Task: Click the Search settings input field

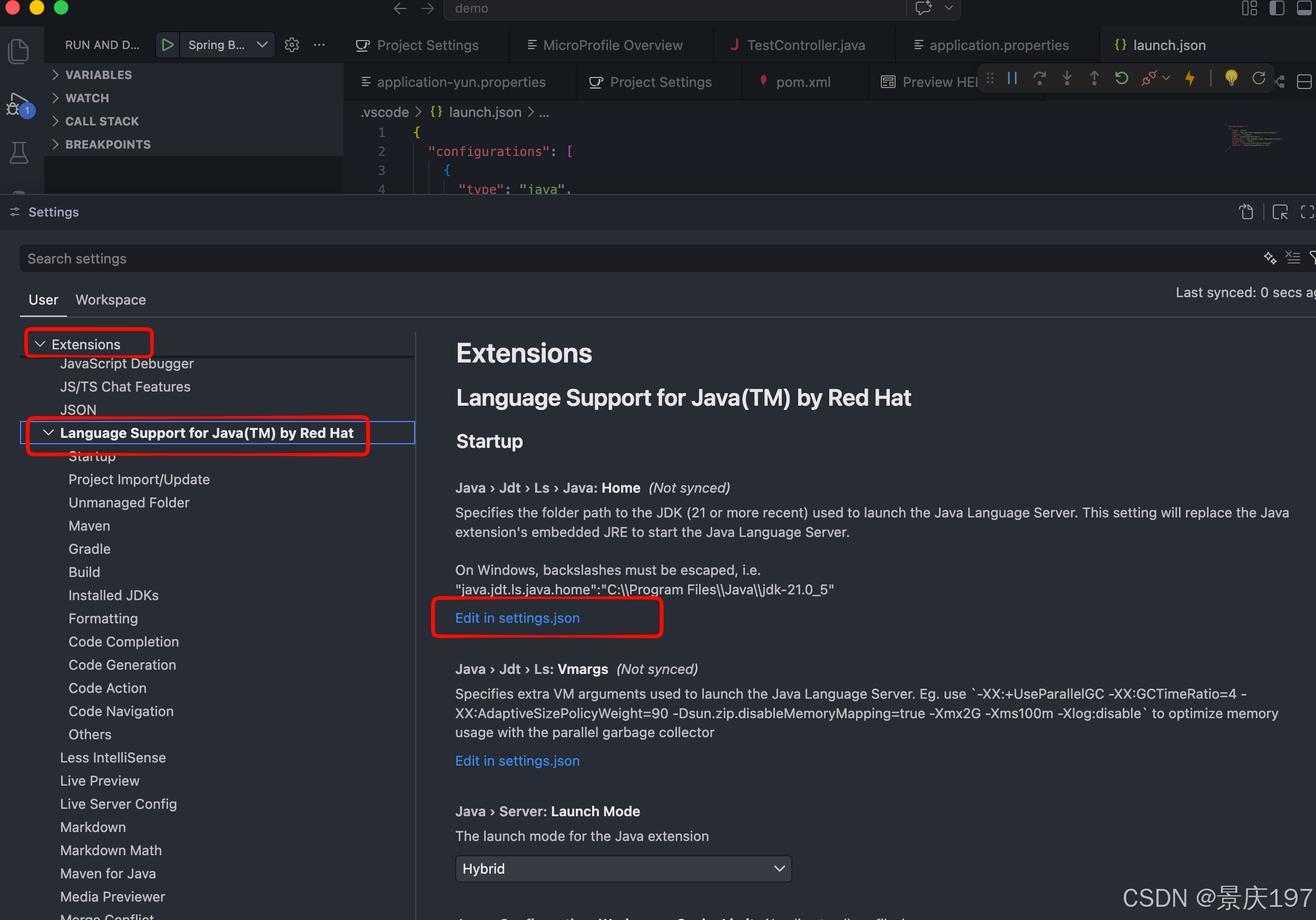Action: [x=631, y=259]
